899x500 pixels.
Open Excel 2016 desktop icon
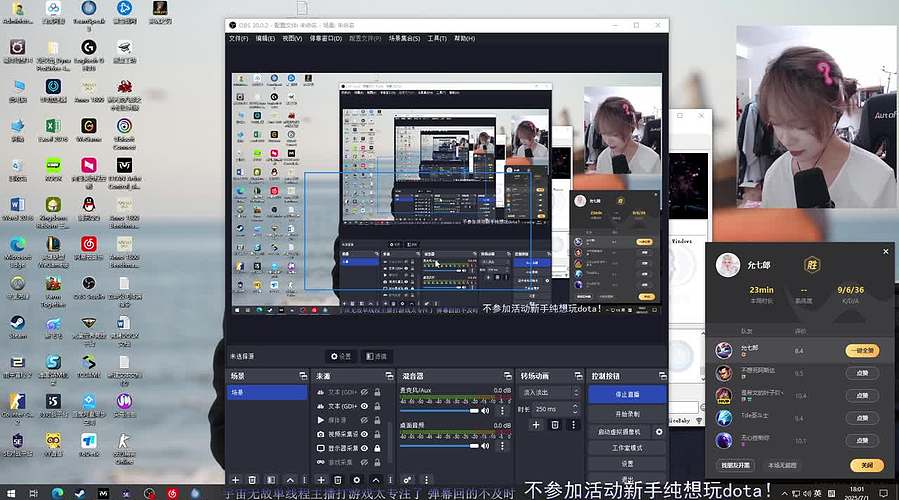pos(53,130)
